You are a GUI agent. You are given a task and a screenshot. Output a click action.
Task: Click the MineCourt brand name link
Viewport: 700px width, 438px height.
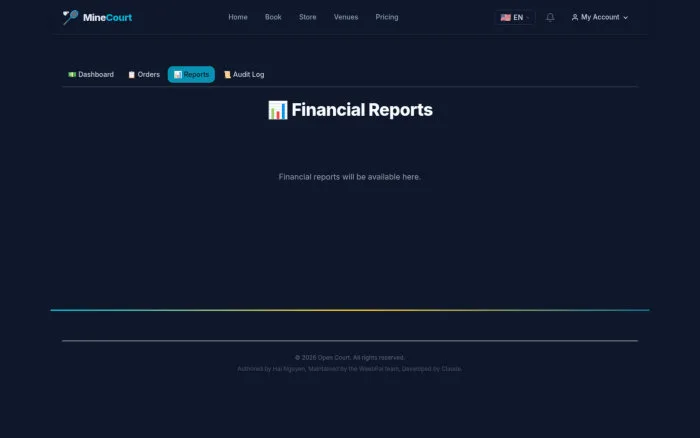click(108, 17)
